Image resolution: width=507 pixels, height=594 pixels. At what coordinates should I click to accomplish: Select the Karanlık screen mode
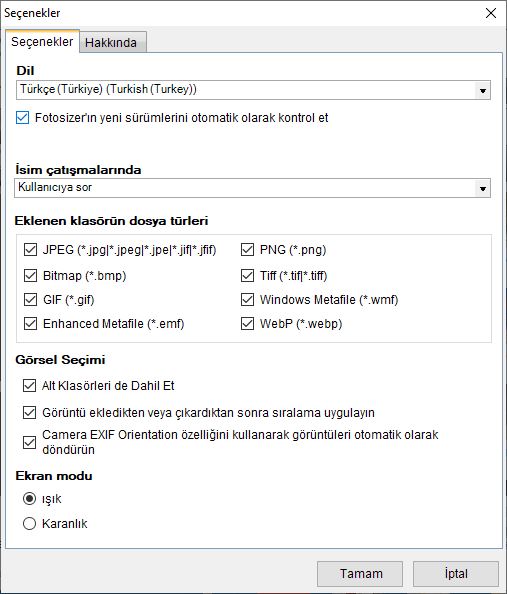tap(30, 524)
